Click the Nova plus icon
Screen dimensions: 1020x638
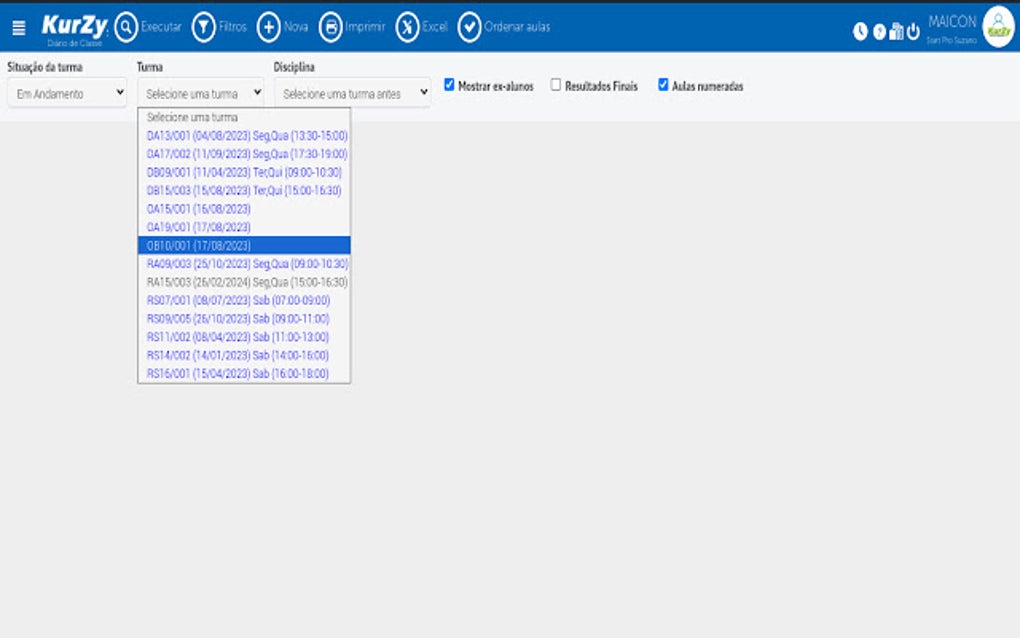coord(269,27)
